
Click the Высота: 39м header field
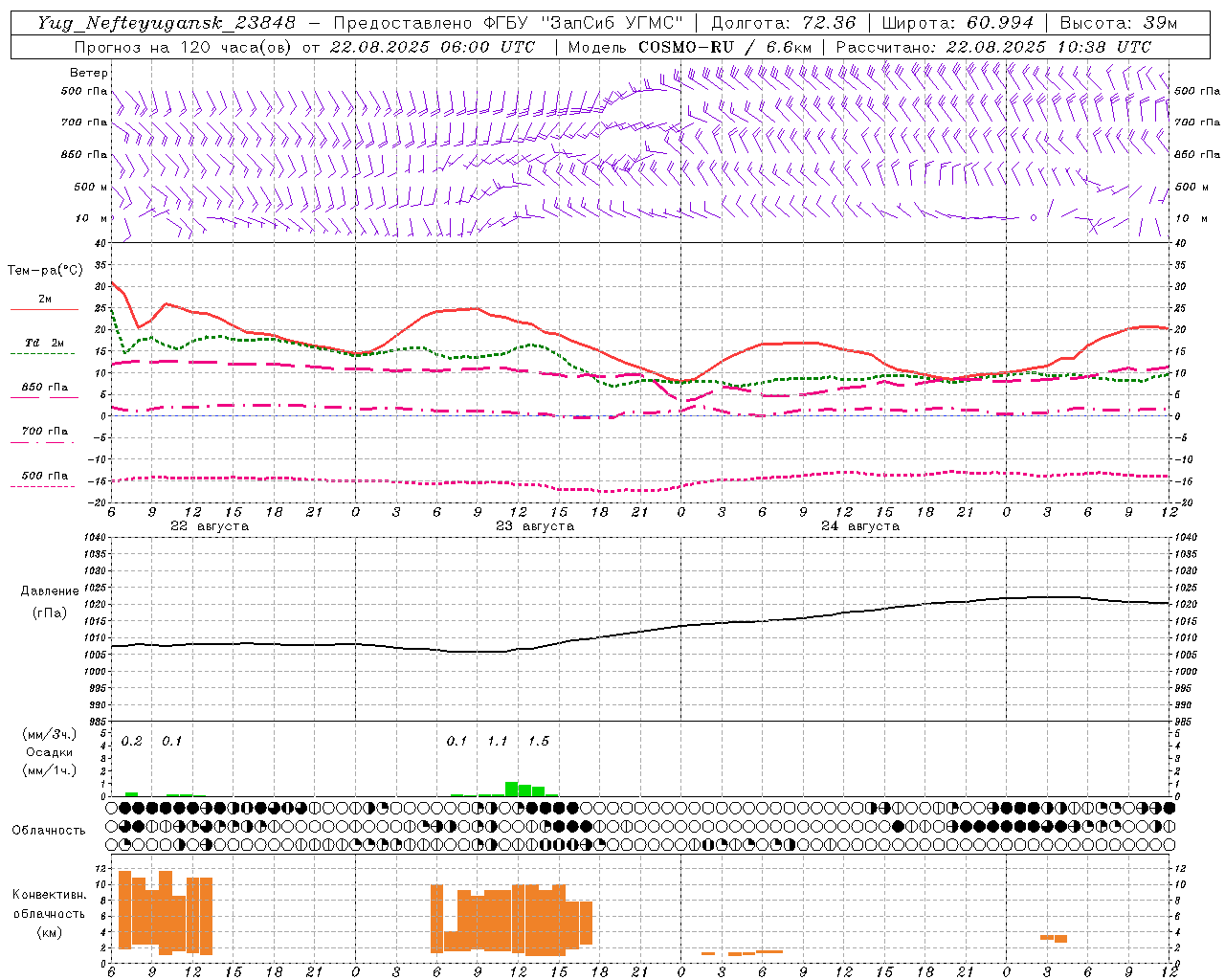click(1119, 23)
